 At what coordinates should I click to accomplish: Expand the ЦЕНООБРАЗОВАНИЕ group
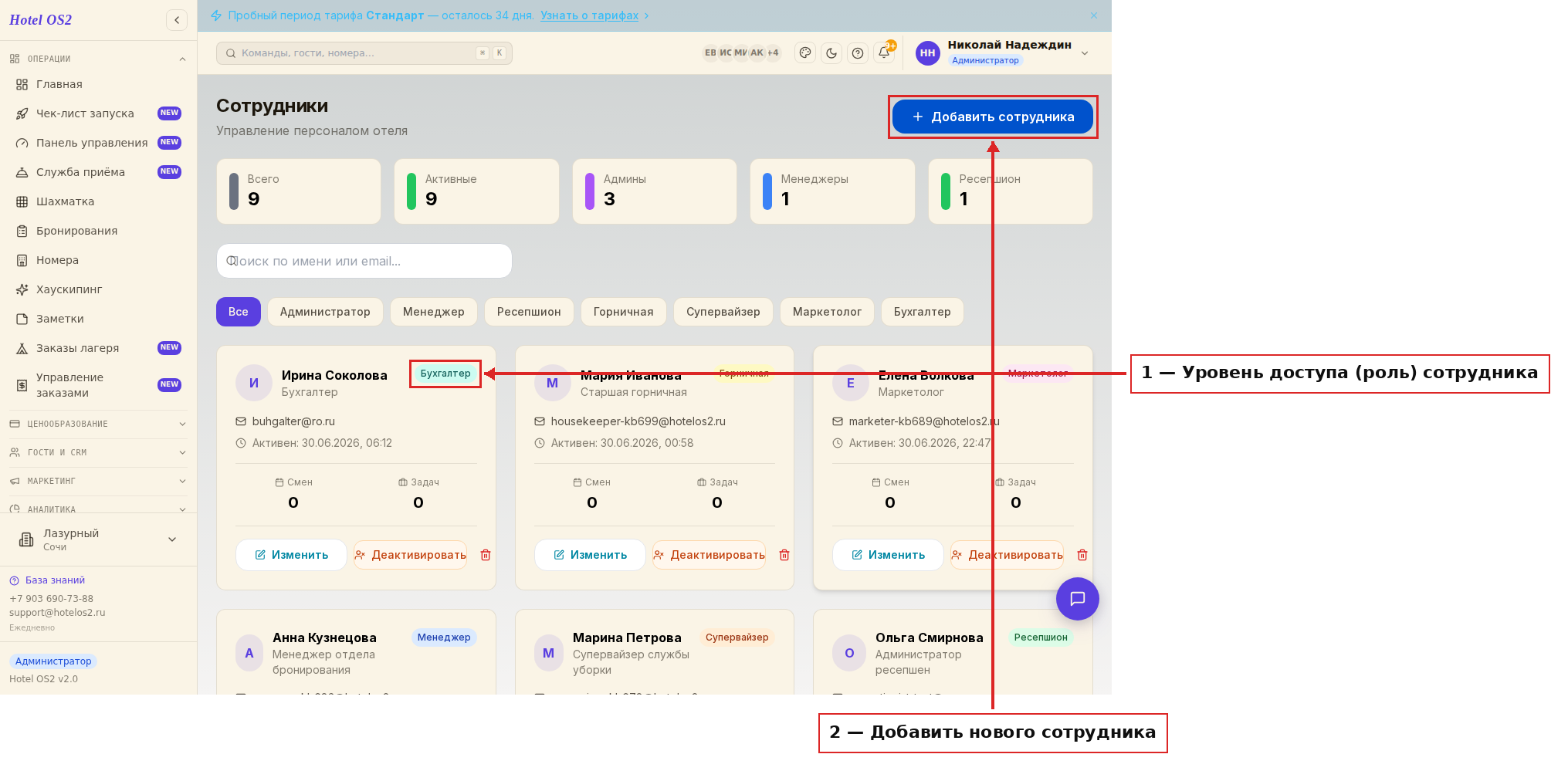98,424
